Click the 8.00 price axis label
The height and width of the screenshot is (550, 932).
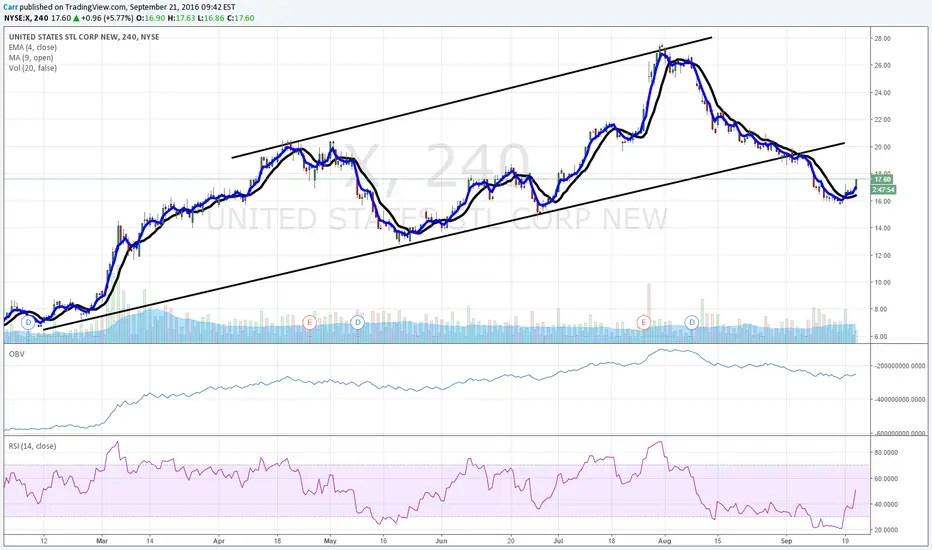[883, 310]
